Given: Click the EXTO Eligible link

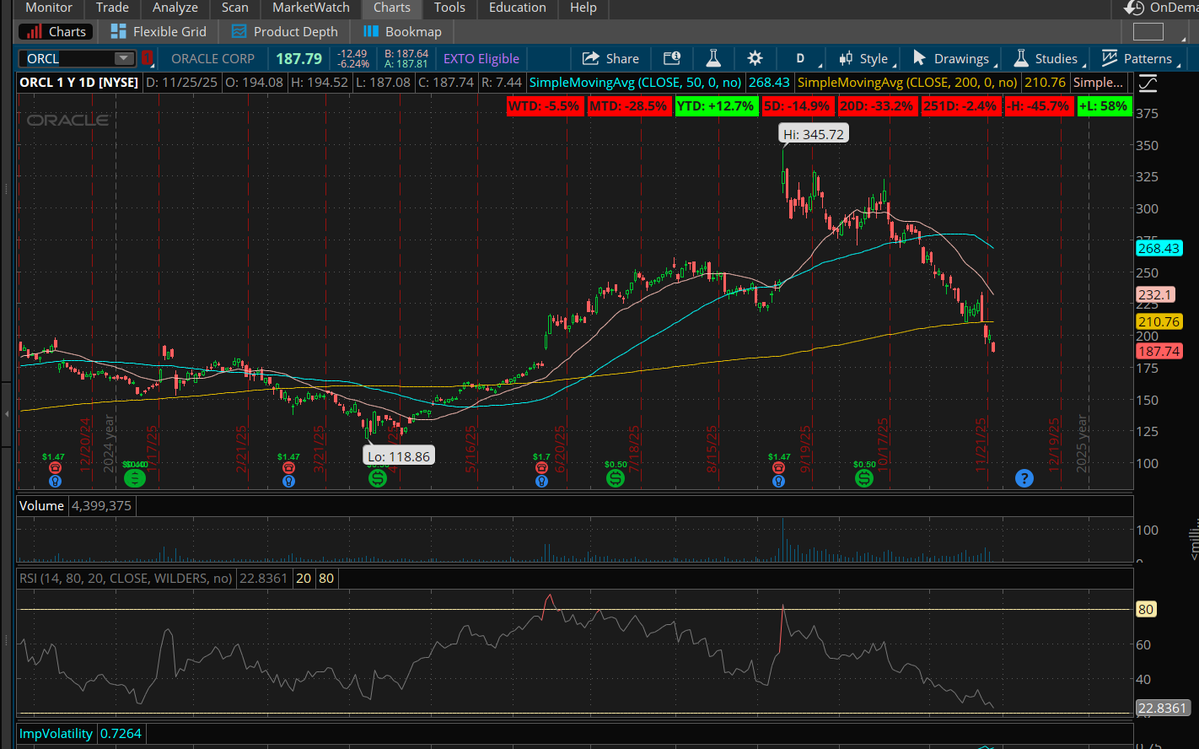Looking at the screenshot, I should (x=480, y=59).
